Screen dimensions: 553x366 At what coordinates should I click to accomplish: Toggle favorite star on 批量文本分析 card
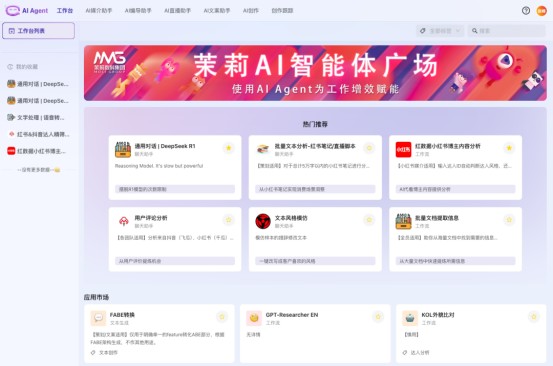[369, 148]
